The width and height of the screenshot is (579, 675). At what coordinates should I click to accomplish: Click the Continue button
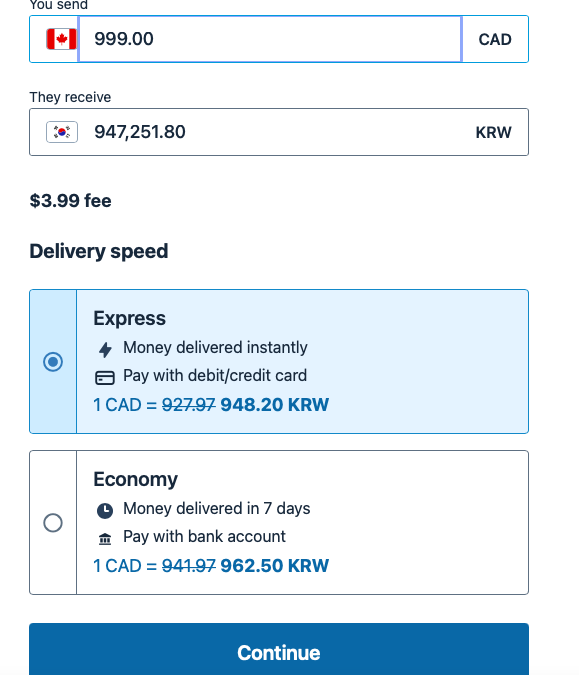279,649
